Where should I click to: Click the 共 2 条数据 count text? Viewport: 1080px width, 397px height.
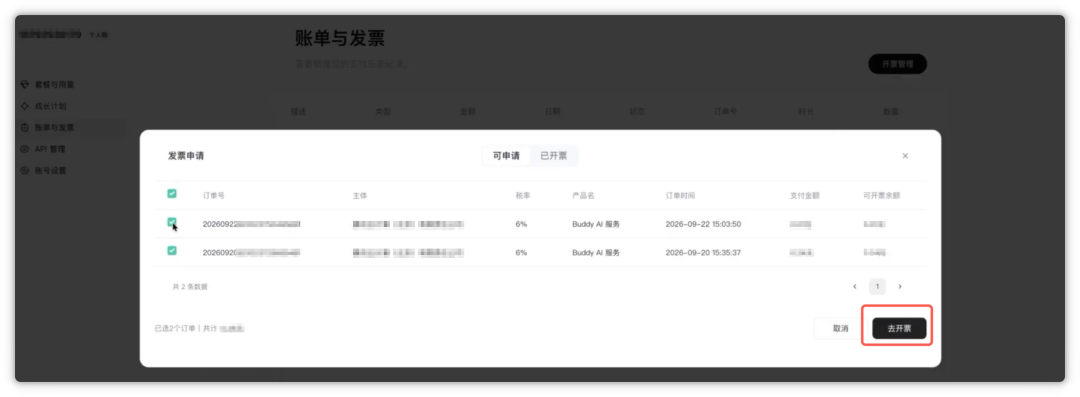pos(190,287)
